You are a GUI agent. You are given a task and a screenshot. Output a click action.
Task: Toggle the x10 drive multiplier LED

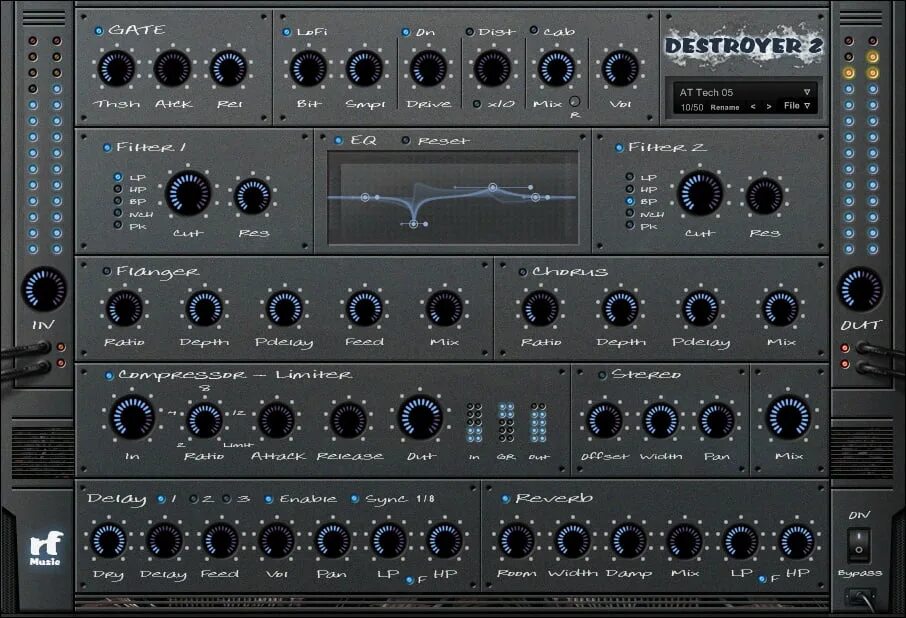[477, 104]
